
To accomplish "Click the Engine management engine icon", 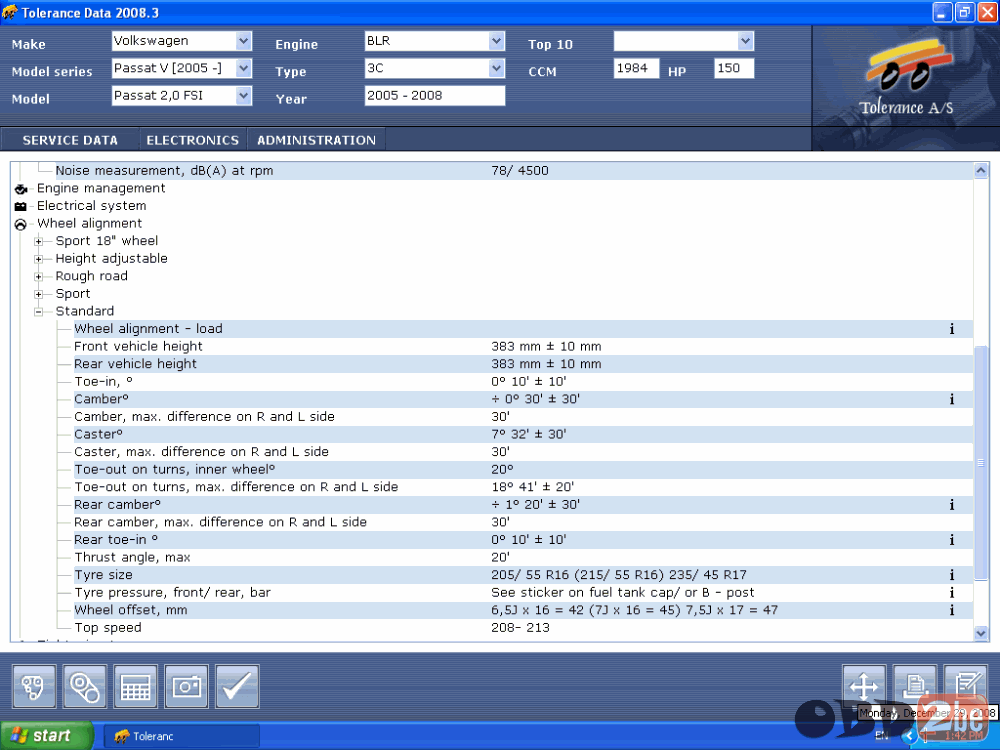I will pyautogui.click(x=20, y=189).
